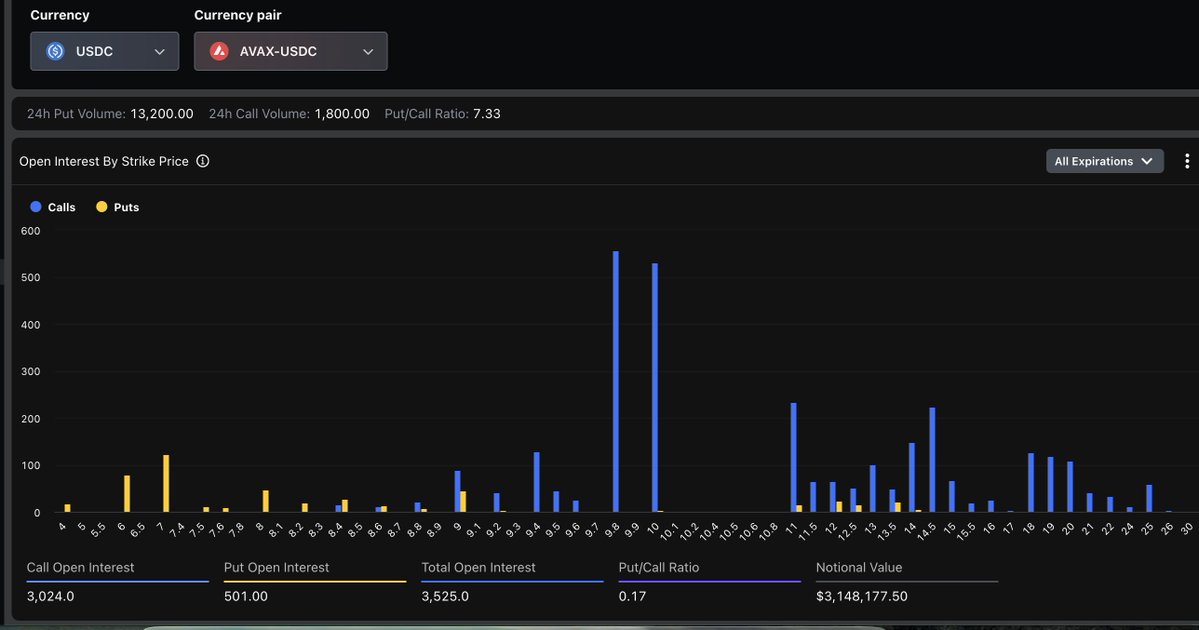
Task: Click the chevron arrow in the AVAX-USDC selector
Action: pyautogui.click(x=368, y=52)
